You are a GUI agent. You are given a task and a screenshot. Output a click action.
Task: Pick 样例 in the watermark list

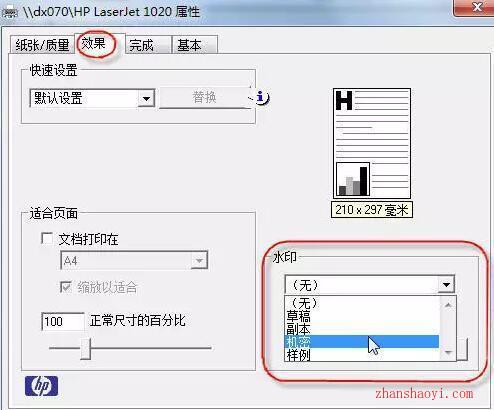[362, 355]
